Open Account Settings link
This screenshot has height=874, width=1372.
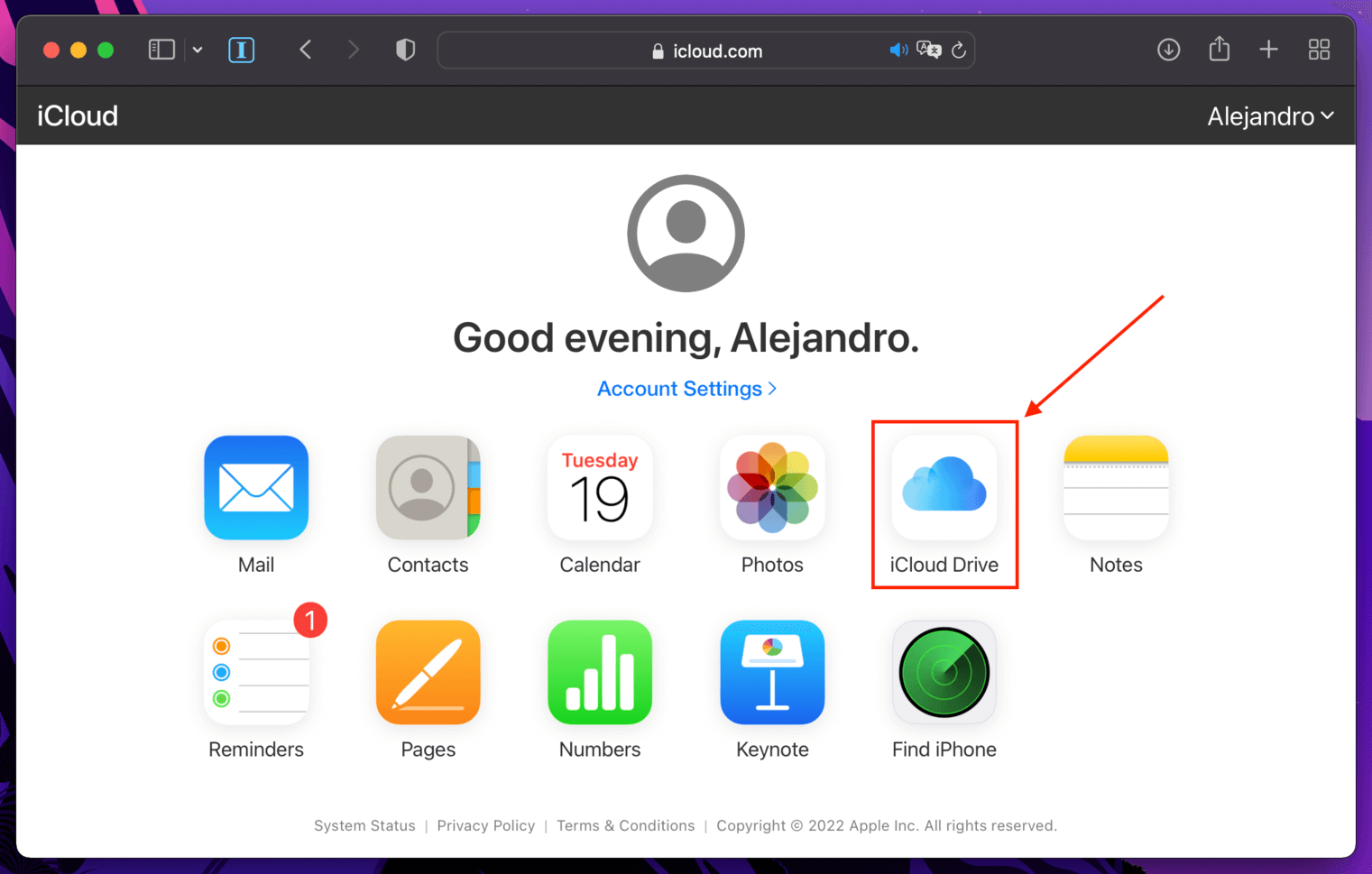point(686,389)
